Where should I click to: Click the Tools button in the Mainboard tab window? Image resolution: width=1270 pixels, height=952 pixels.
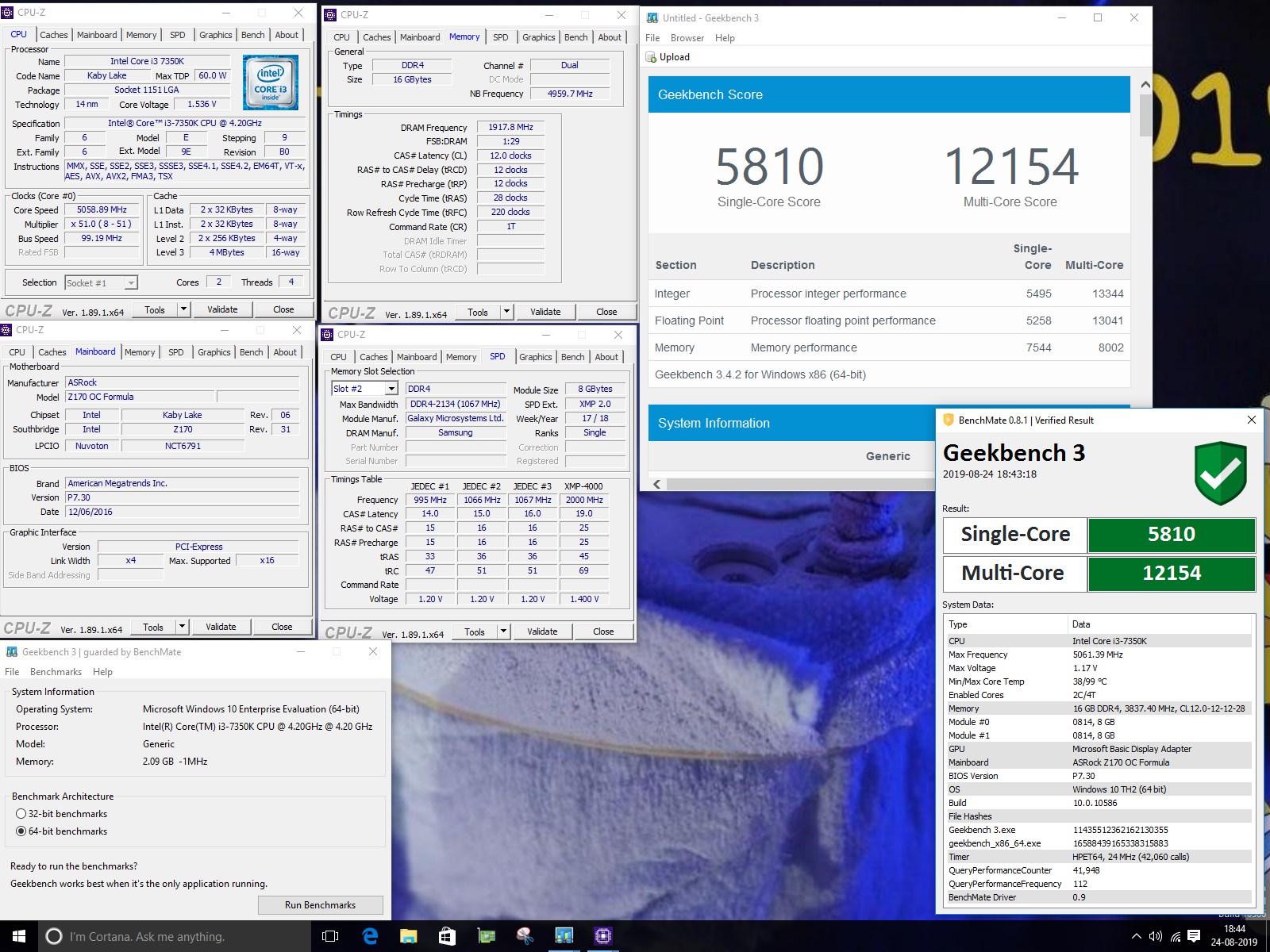point(153,627)
